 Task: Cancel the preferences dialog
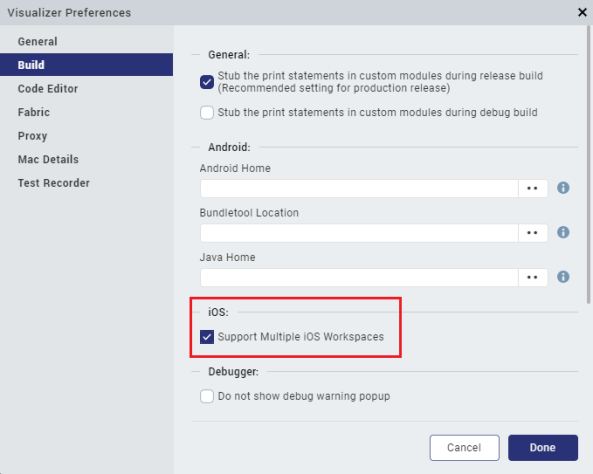[464, 448]
